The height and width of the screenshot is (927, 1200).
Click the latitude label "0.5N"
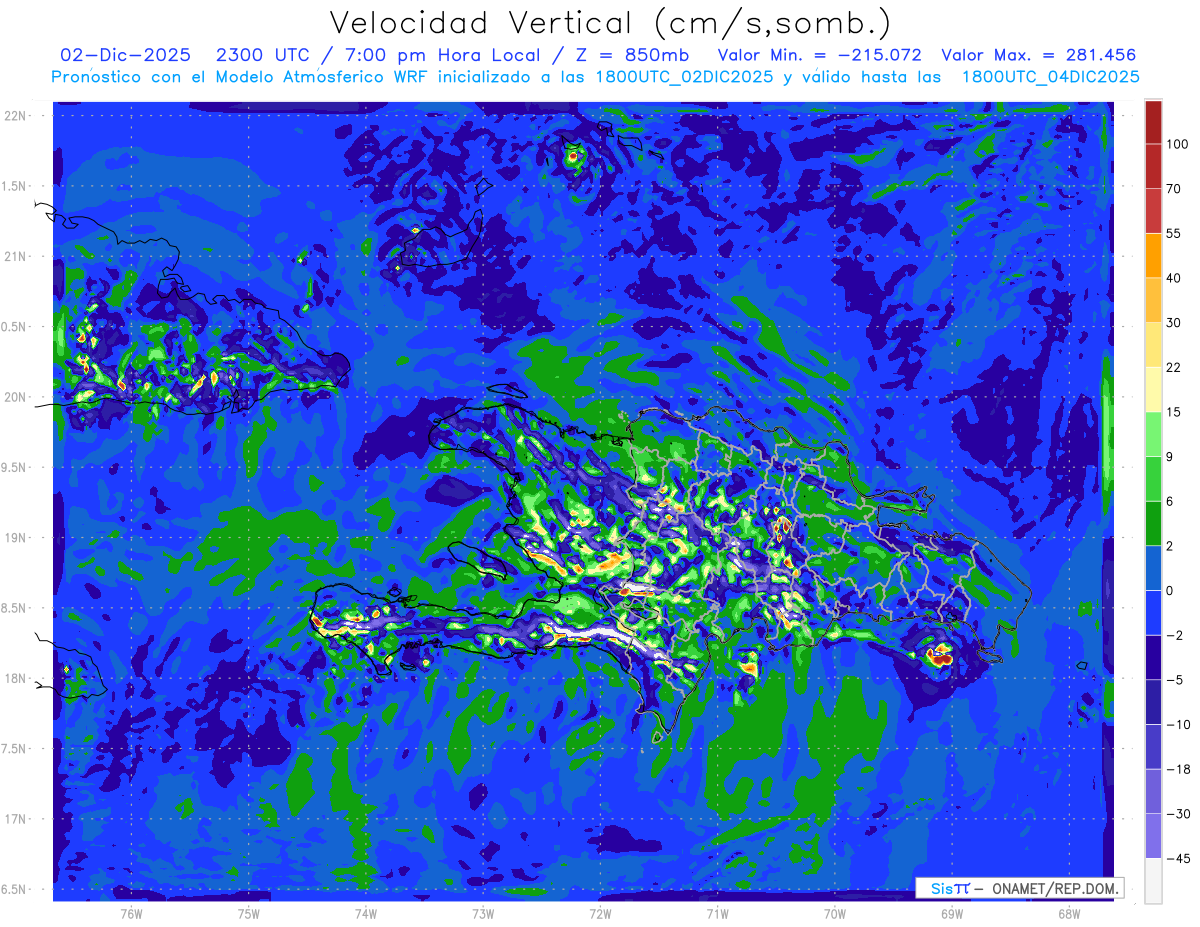(15, 327)
